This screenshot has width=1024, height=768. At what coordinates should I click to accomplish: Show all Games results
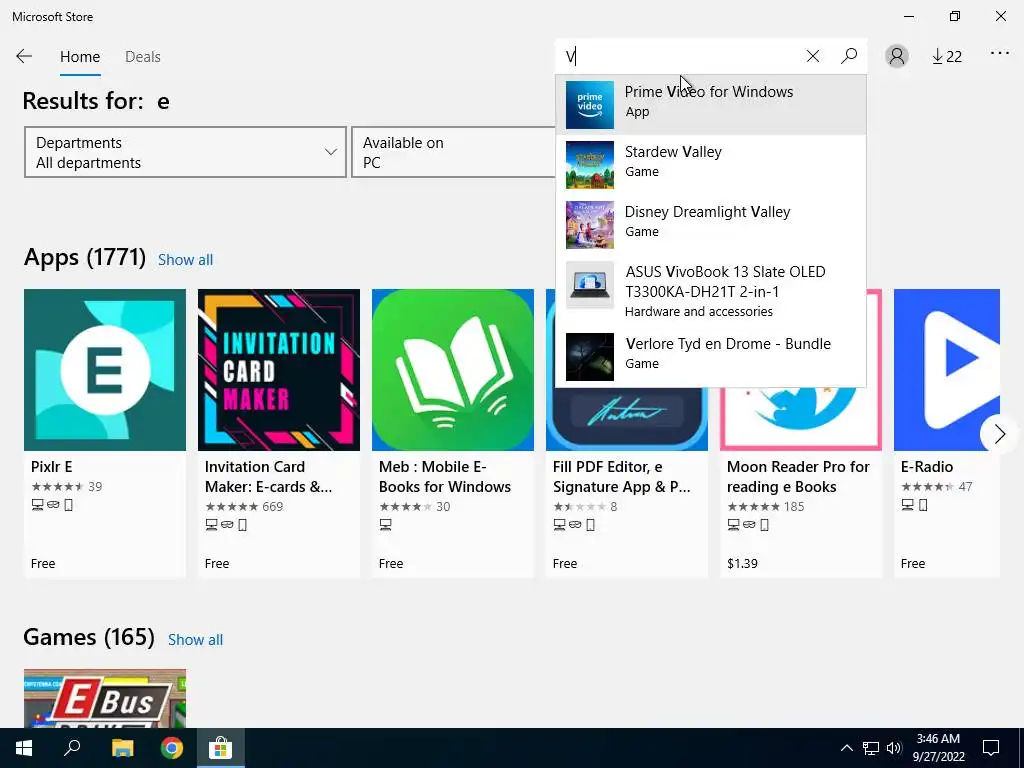pos(195,639)
